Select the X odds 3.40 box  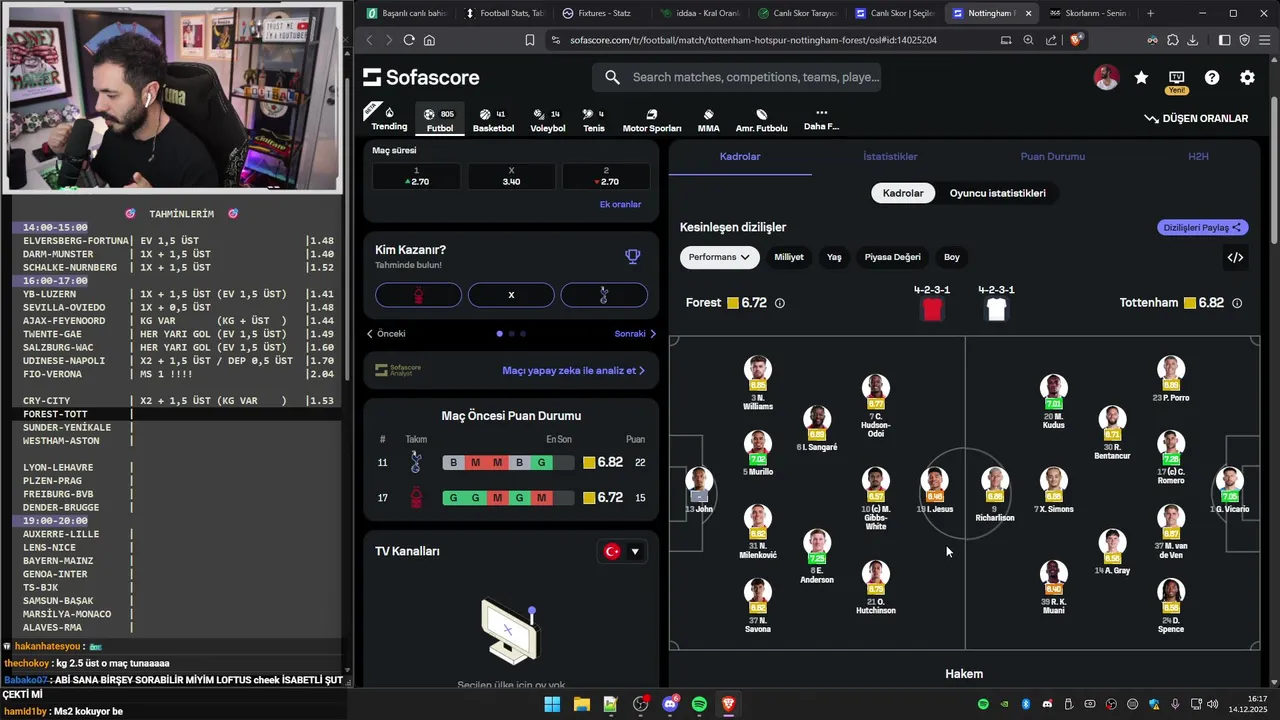[x=511, y=177]
